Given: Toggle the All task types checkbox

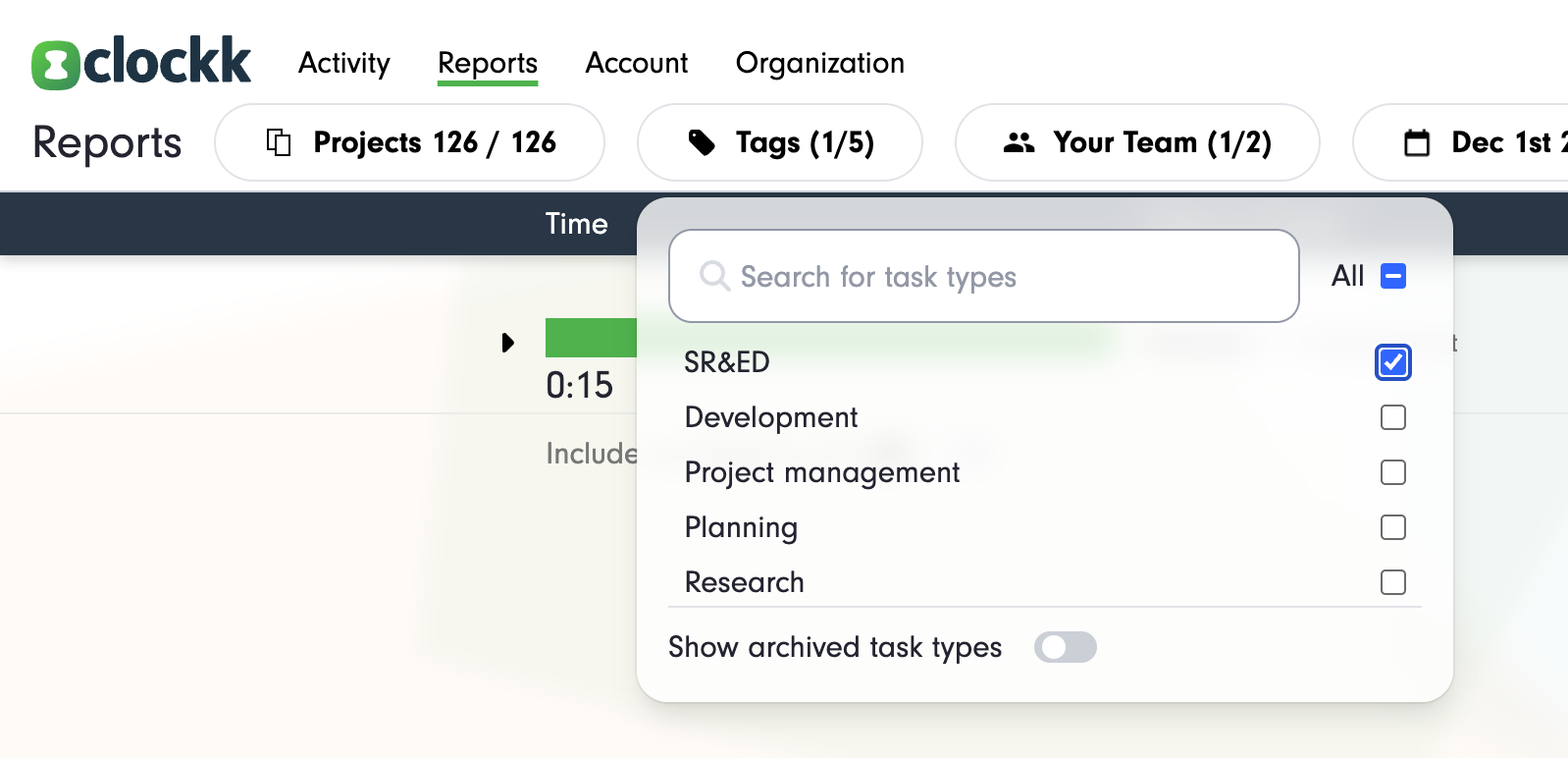Looking at the screenshot, I should [1392, 276].
